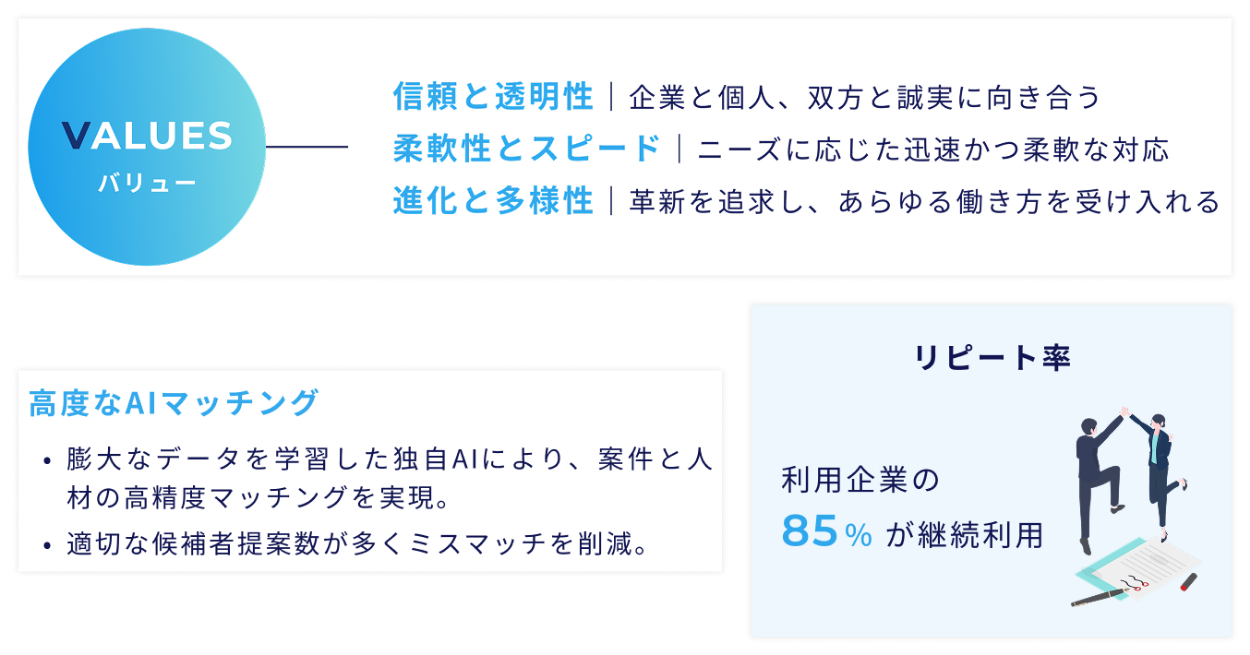Click the text ニーズに応じた迅速かつ柔軟な対応

click(x=933, y=150)
